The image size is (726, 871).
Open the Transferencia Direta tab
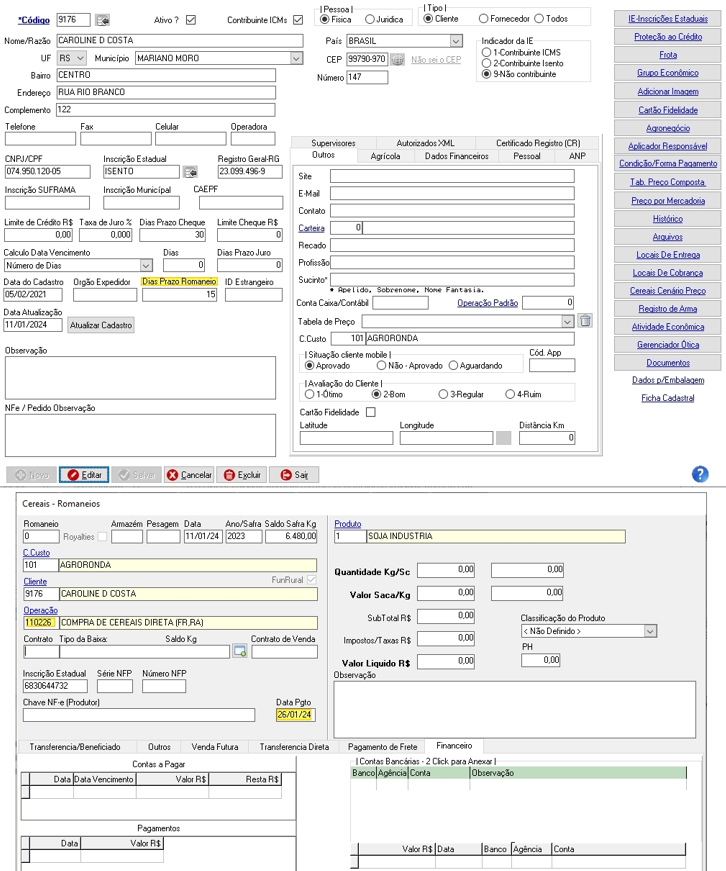(x=294, y=747)
